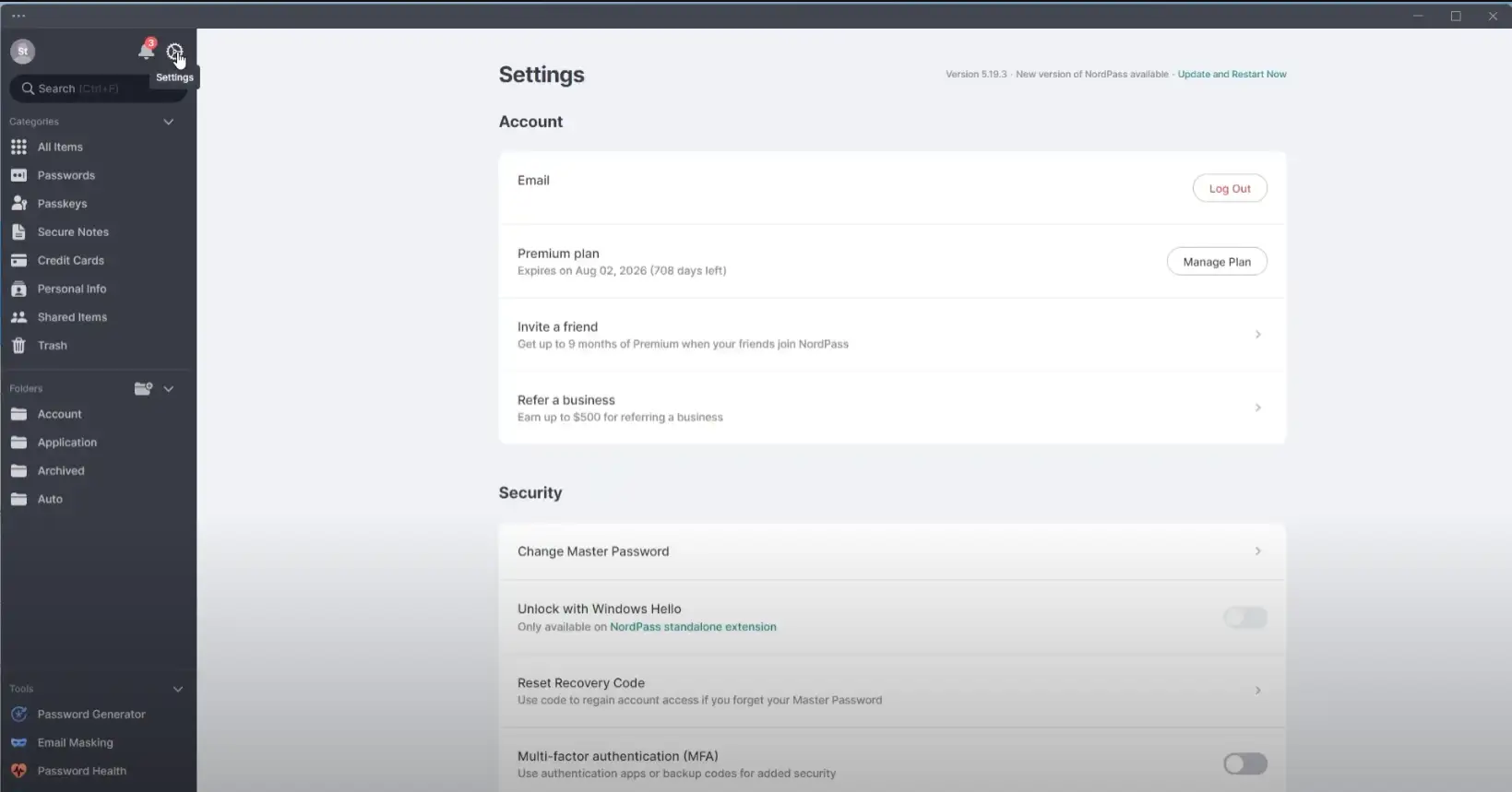Click the Manage Plan button
The width and height of the screenshot is (1512, 792).
(x=1216, y=262)
